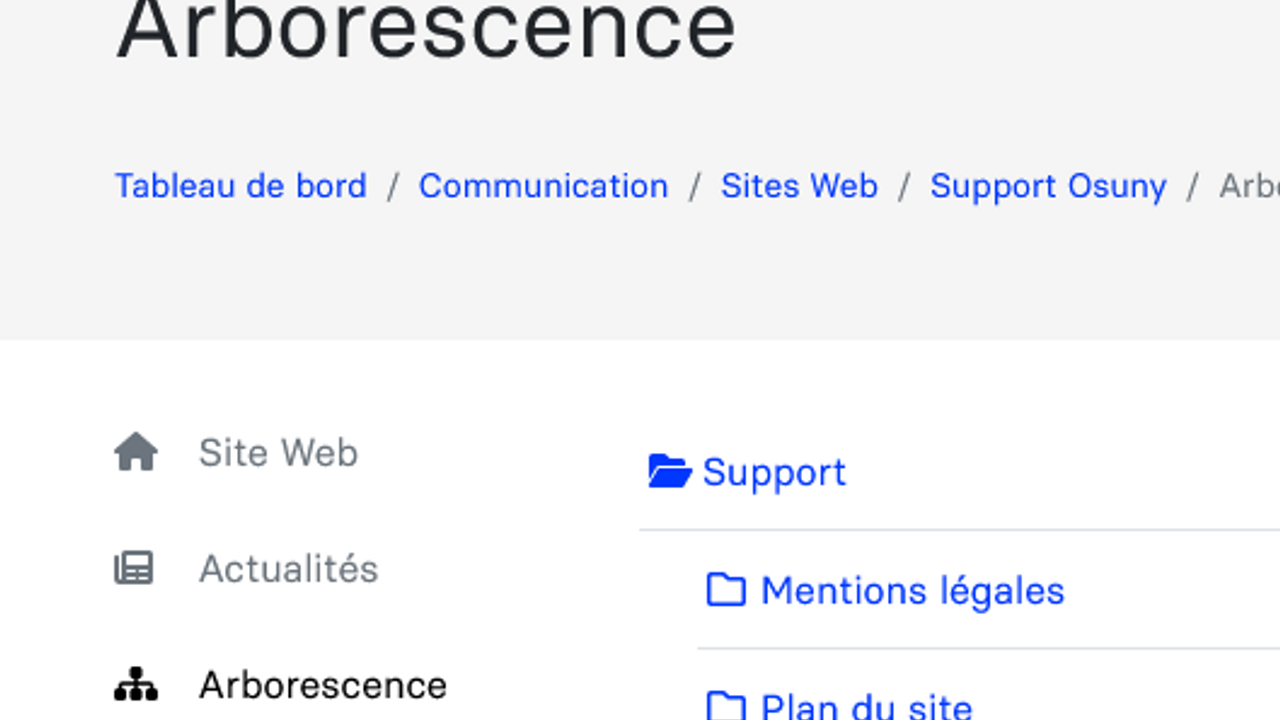Screen dimensions: 1280x720
Task: Navigate to the Communication breadcrumb
Action: point(543,186)
